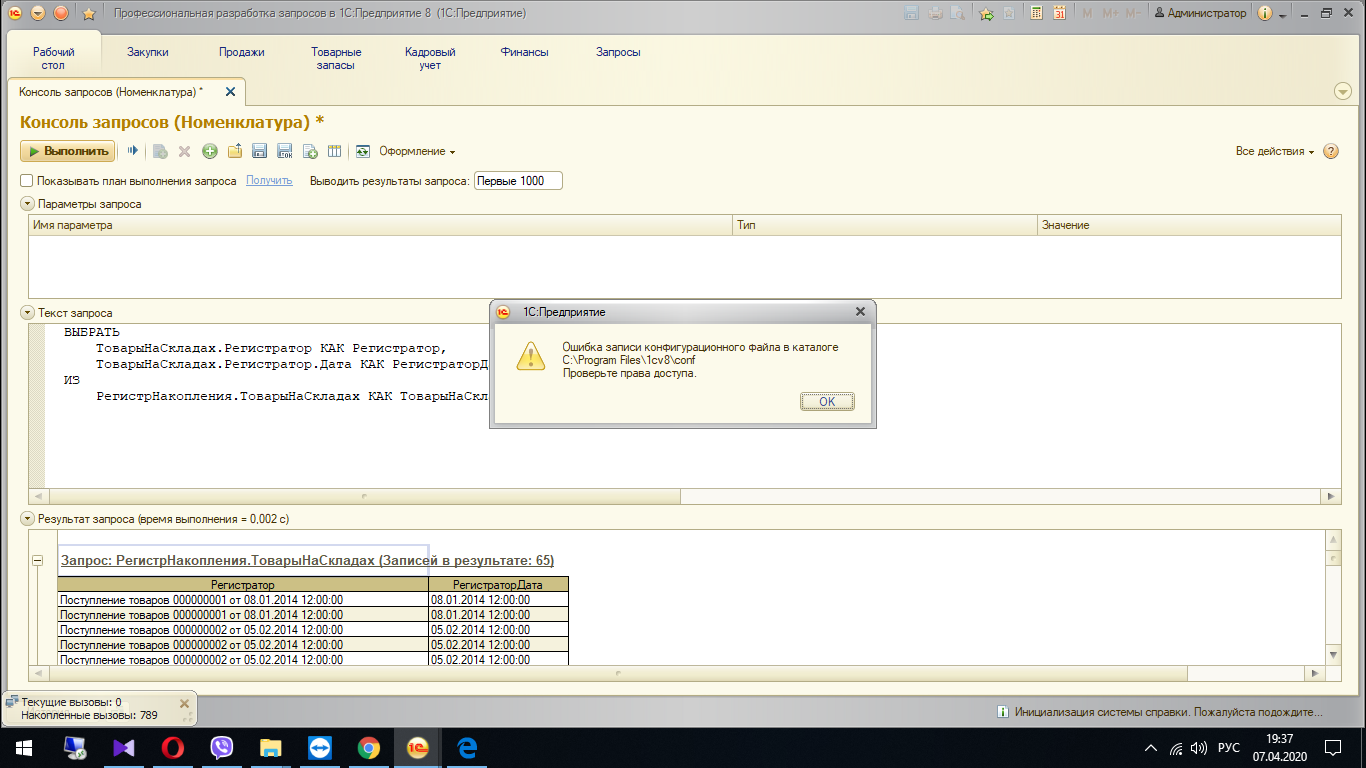The width and height of the screenshot is (1366, 768).
Task: Open Viber from the taskbar
Action: coord(222,748)
